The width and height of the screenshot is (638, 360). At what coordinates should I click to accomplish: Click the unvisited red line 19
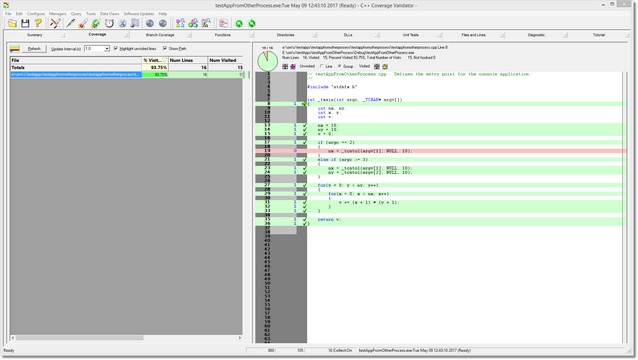(x=441, y=151)
